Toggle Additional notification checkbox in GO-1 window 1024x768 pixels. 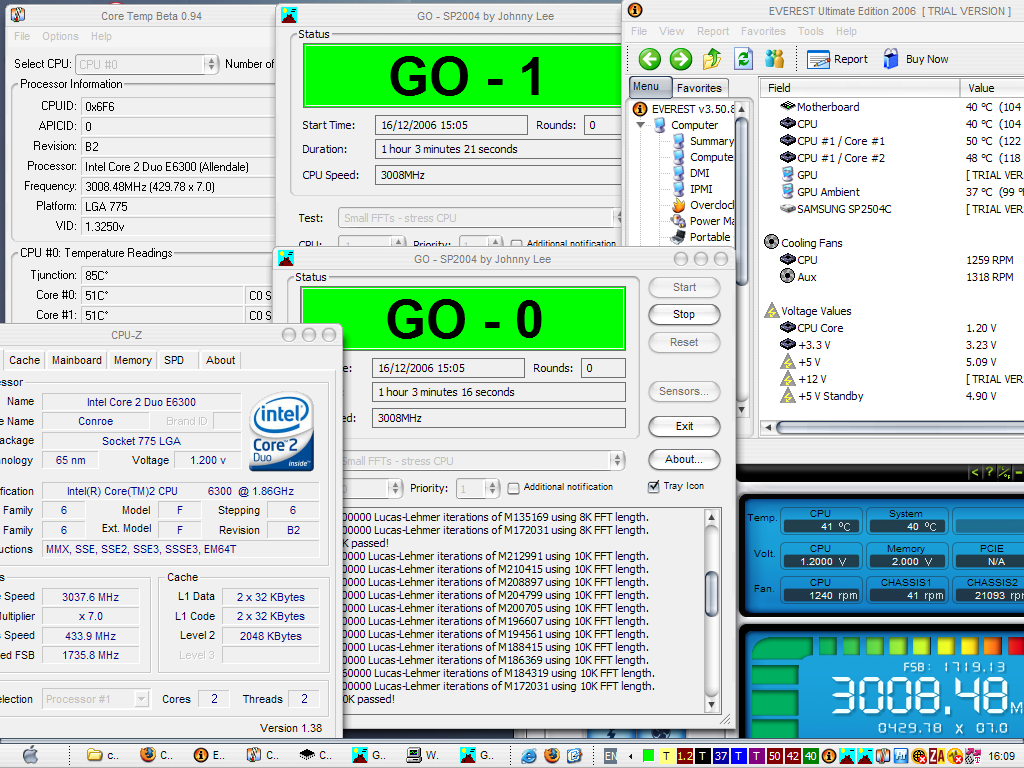click(517, 244)
